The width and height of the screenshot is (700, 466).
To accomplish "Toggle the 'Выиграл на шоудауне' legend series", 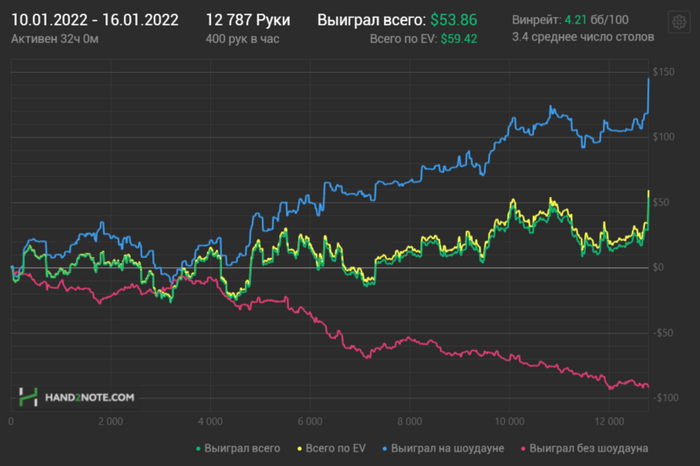I will click(443, 448).
